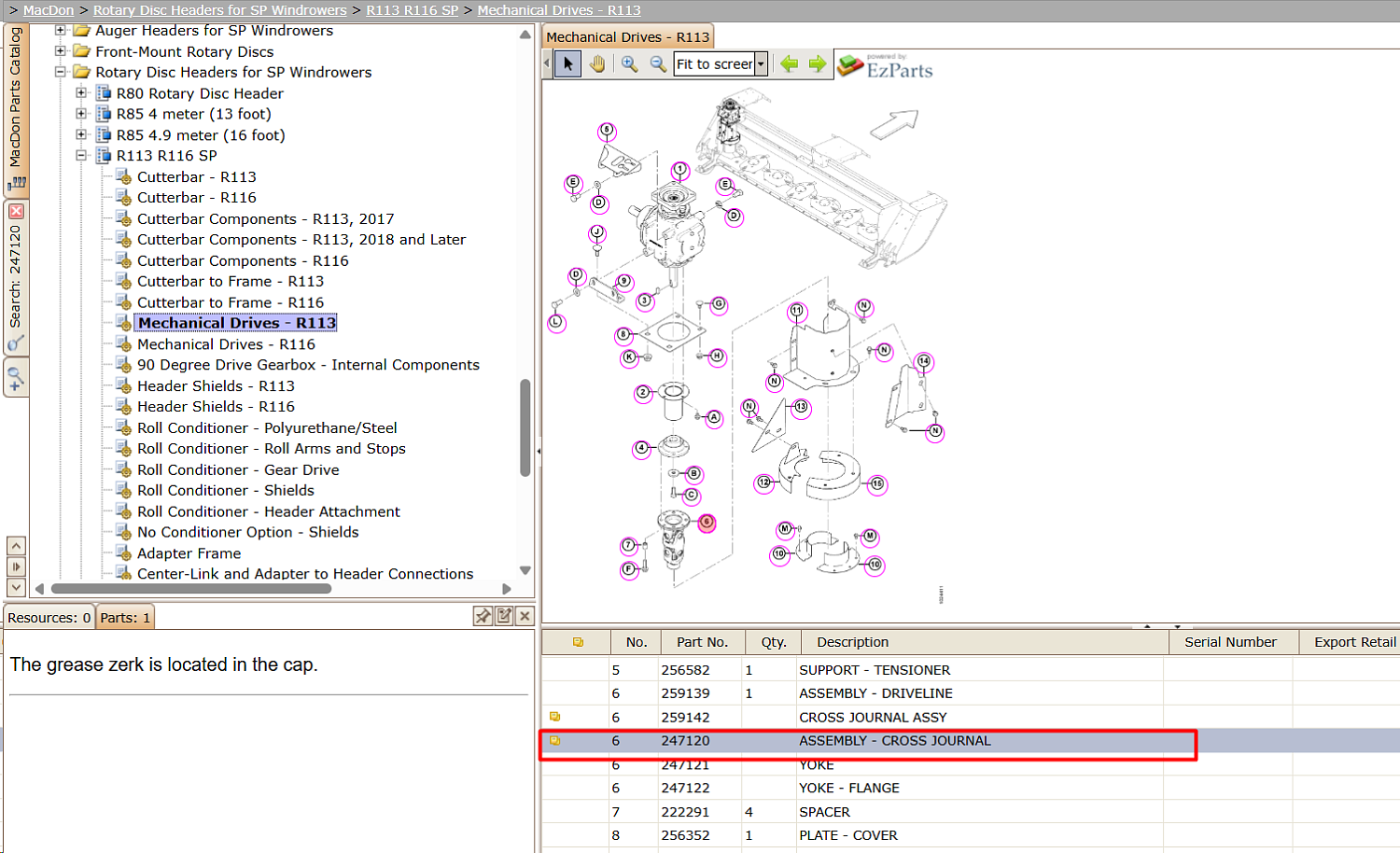Follow the MacDon breadcrumb link
The height and width of the screenshot is (853, 1400).
[49, 10]
